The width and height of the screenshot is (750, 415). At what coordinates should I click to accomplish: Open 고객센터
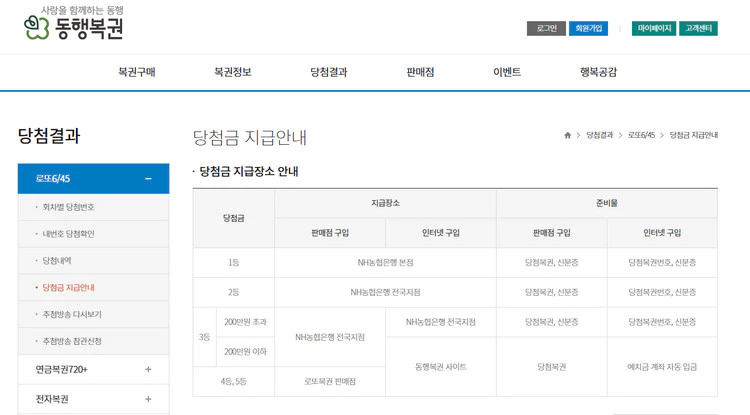pyautogui.click(x=698, y=28)
